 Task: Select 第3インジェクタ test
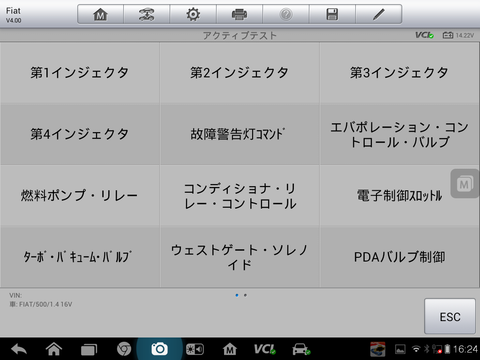[x=399, y=73]
